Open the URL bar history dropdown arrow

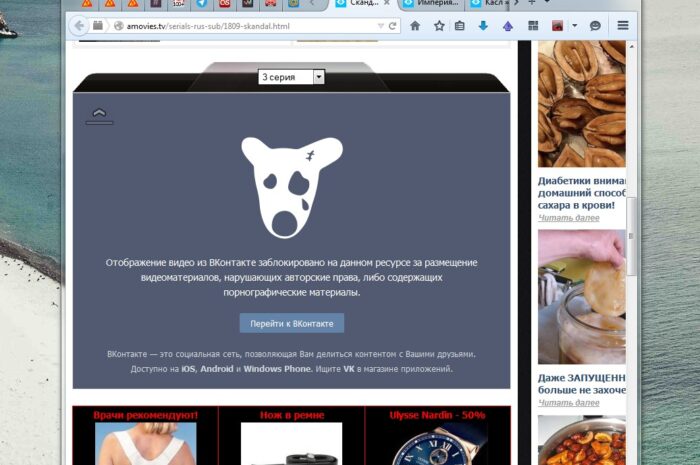379,25
